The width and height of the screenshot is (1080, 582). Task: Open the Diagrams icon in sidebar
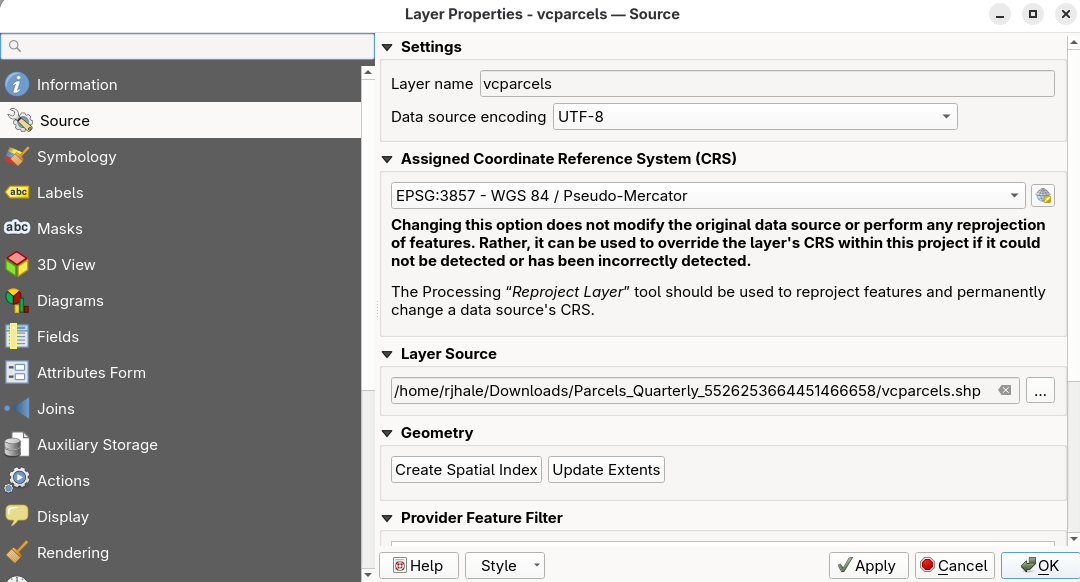[17, 301]
